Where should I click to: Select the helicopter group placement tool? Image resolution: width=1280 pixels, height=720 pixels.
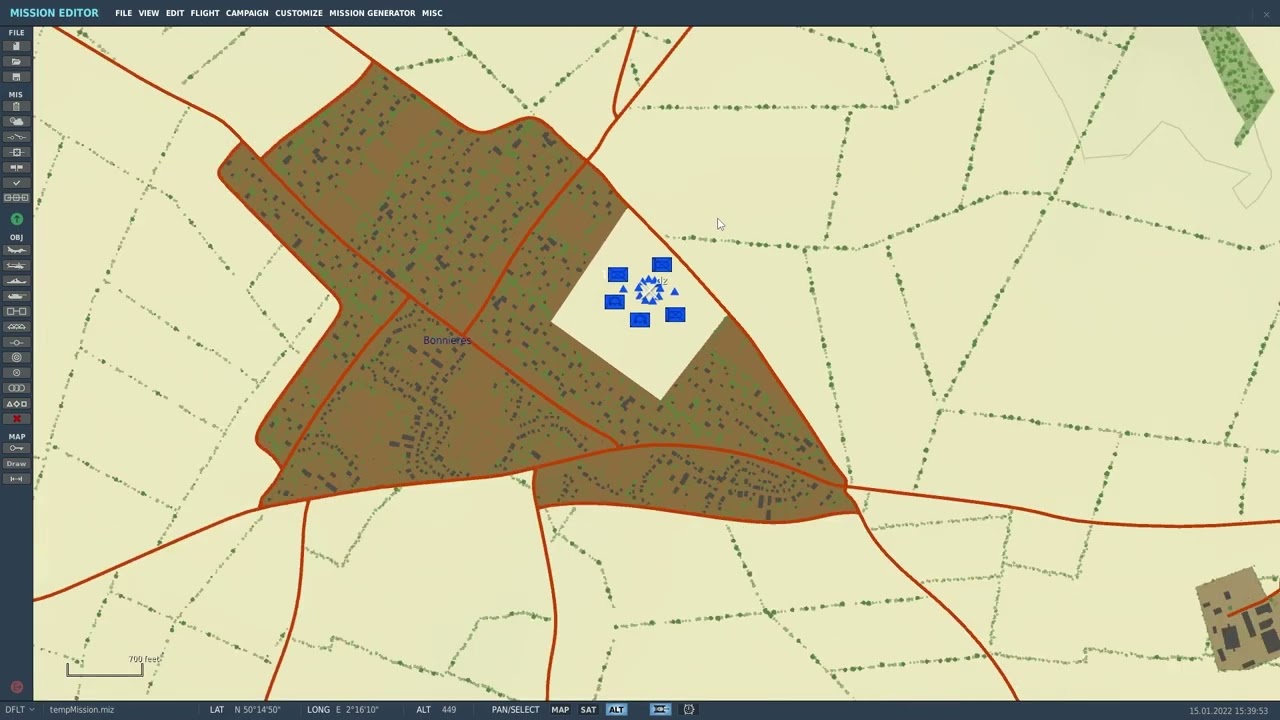point(16,266)
